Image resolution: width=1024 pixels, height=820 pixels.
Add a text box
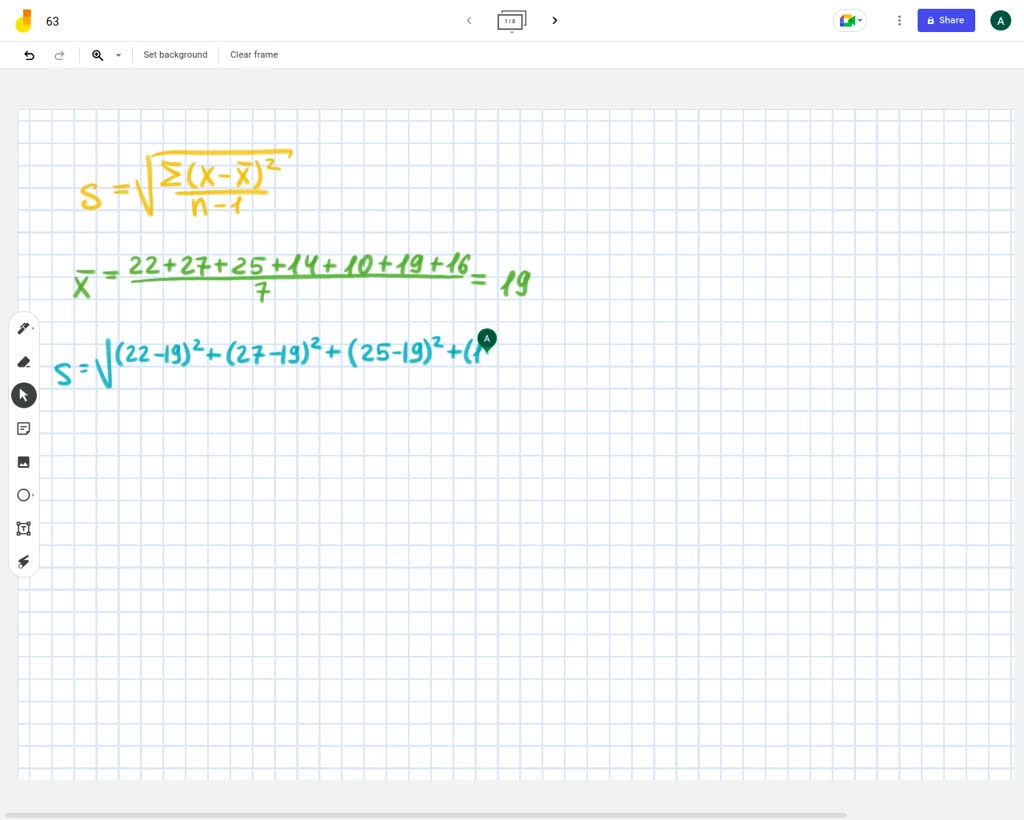pyautogui.click(x=23, y=528)
